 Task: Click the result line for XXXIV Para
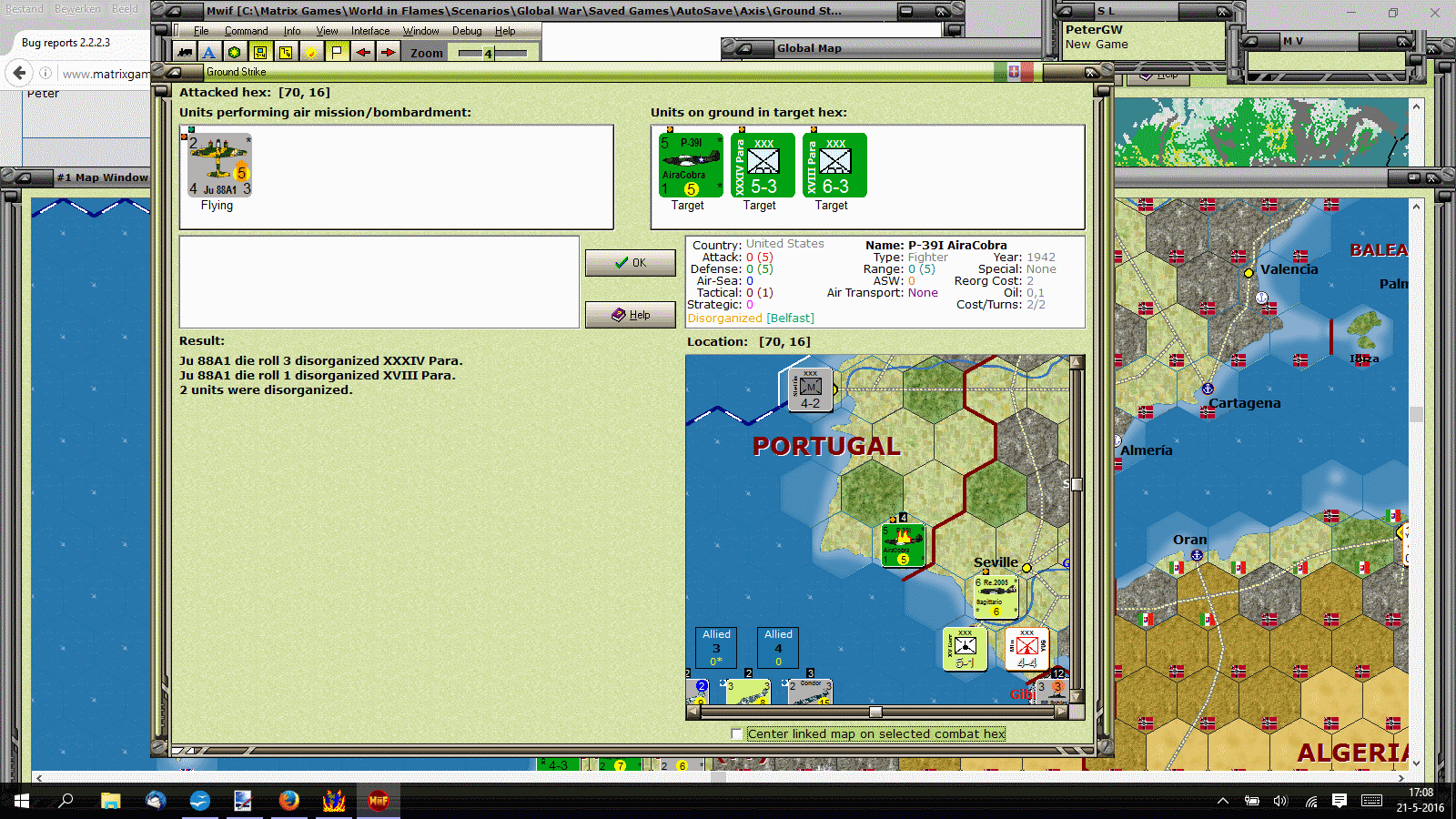[320, 360]
